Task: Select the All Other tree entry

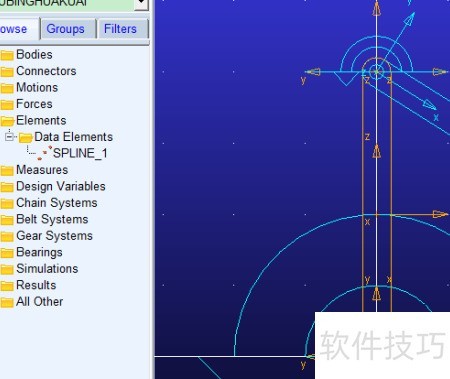Action: click(x=39, y=302)
